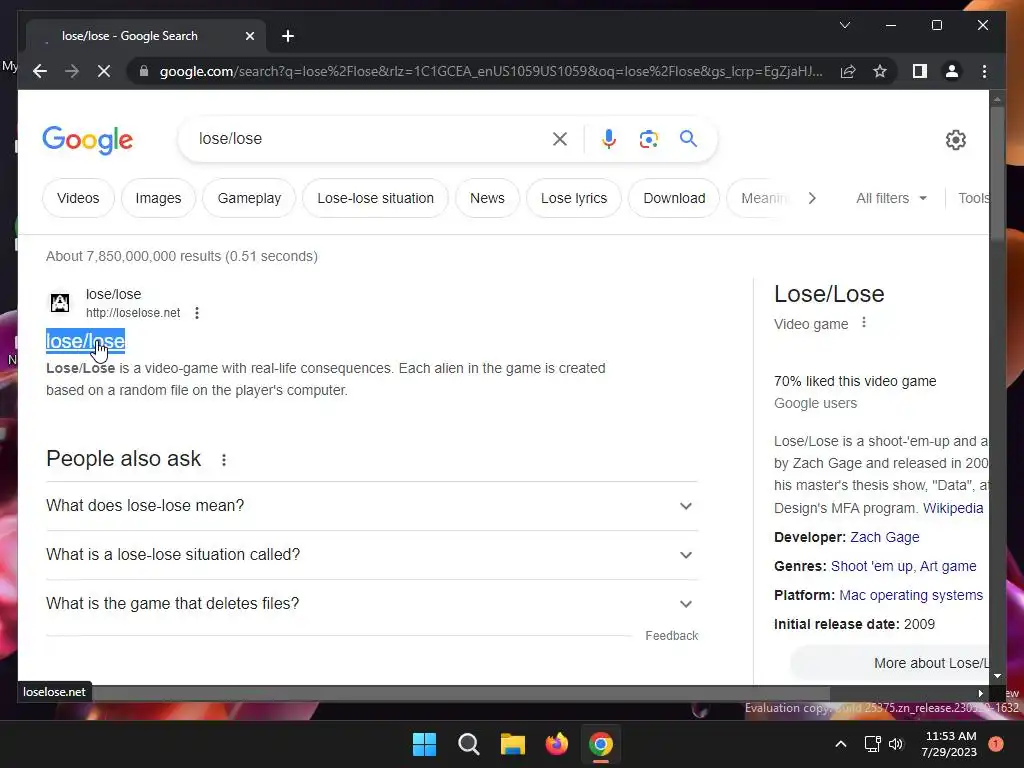Open File Explorer from taskbar

click(x=513, y=744)
